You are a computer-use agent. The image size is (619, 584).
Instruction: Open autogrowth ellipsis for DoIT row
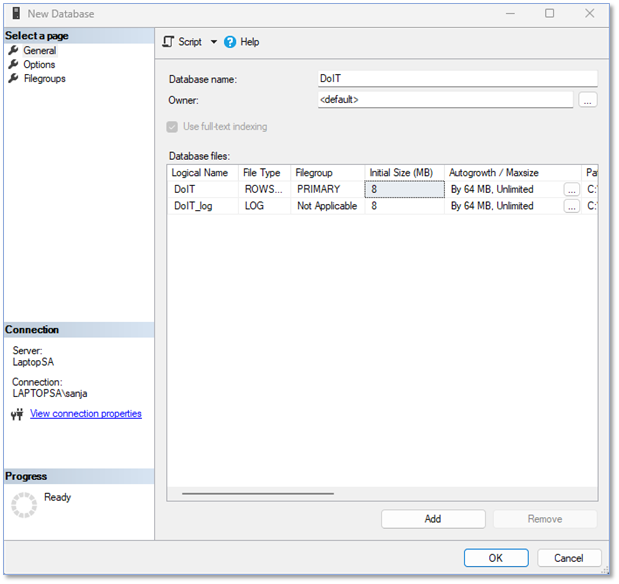(571, 189)
